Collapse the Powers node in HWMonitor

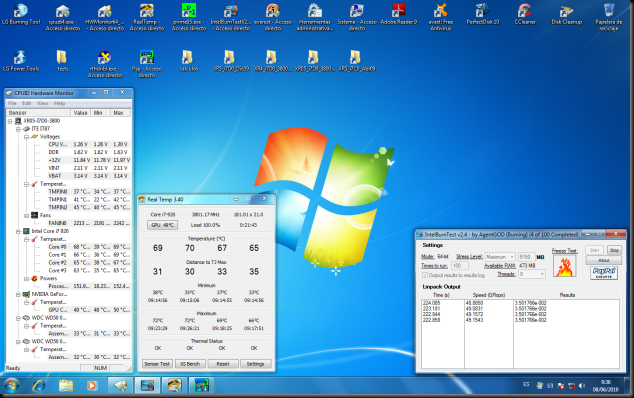click(x=26, y=279)
